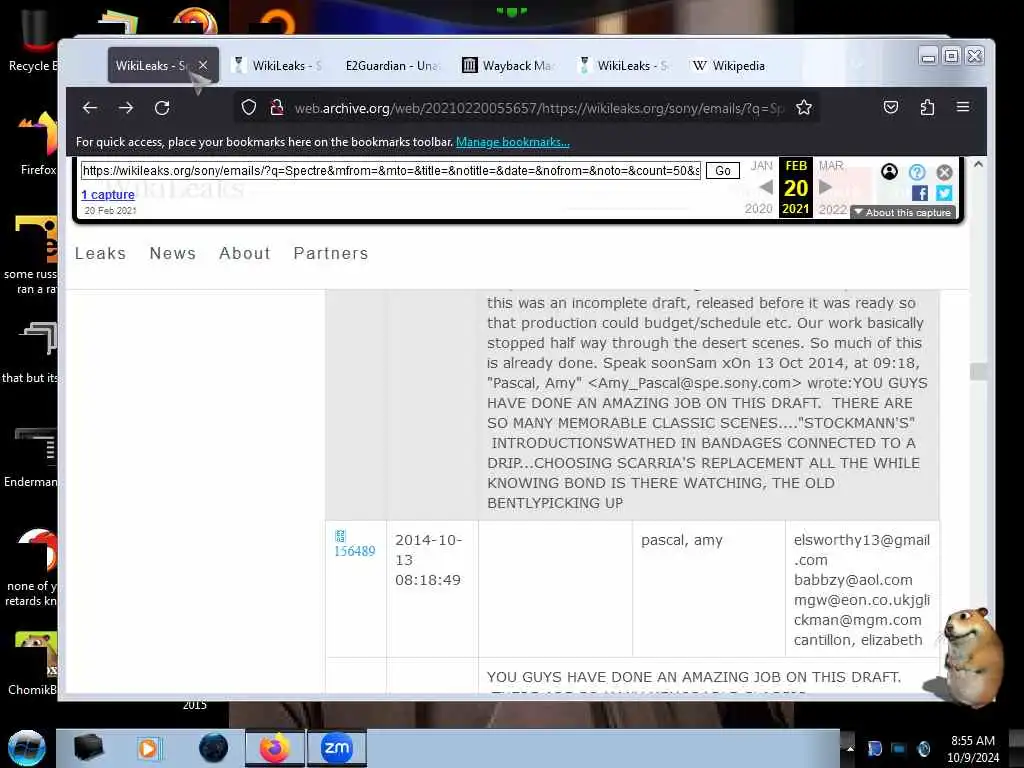The width and height of the screenshot is (1024, 768).
Task: Go to the next capture arrow
Action: pos(825,187)
